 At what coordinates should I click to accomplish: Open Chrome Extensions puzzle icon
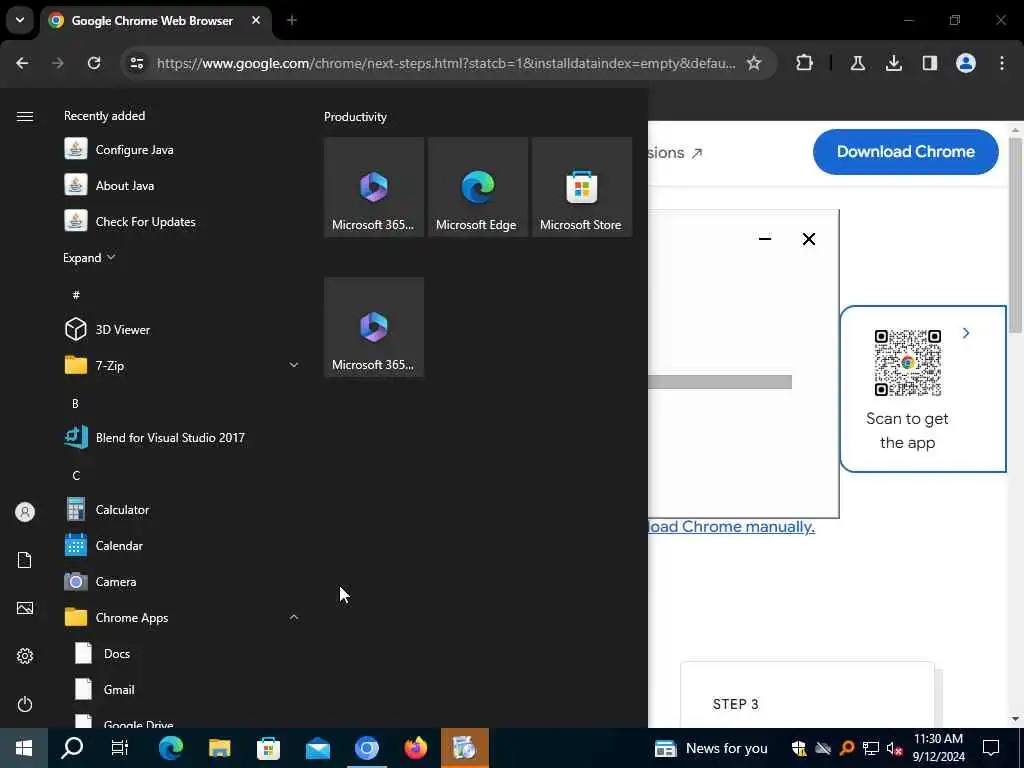tap(804, 63)
